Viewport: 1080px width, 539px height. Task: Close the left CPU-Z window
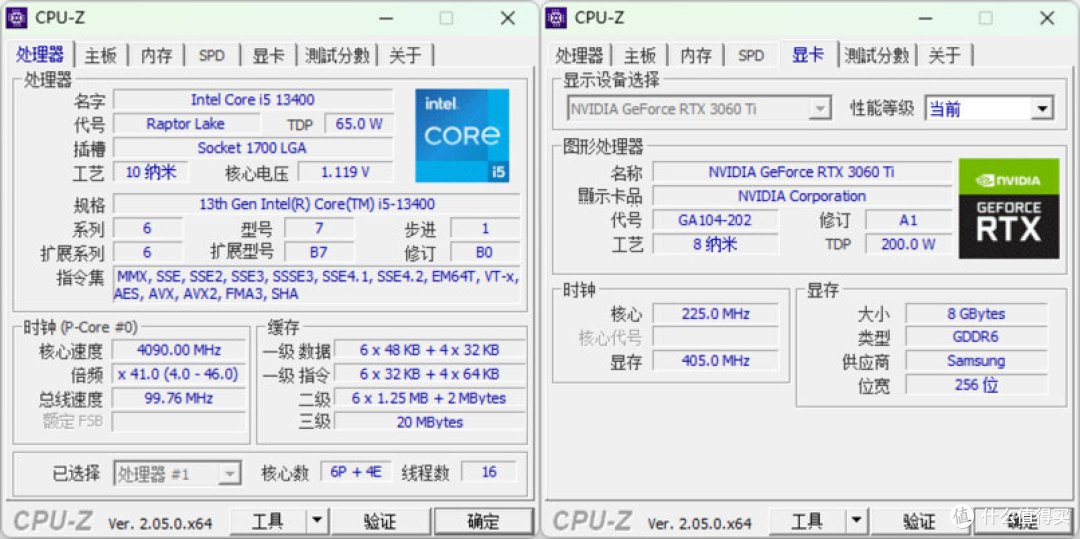click(x=508, y=18)
